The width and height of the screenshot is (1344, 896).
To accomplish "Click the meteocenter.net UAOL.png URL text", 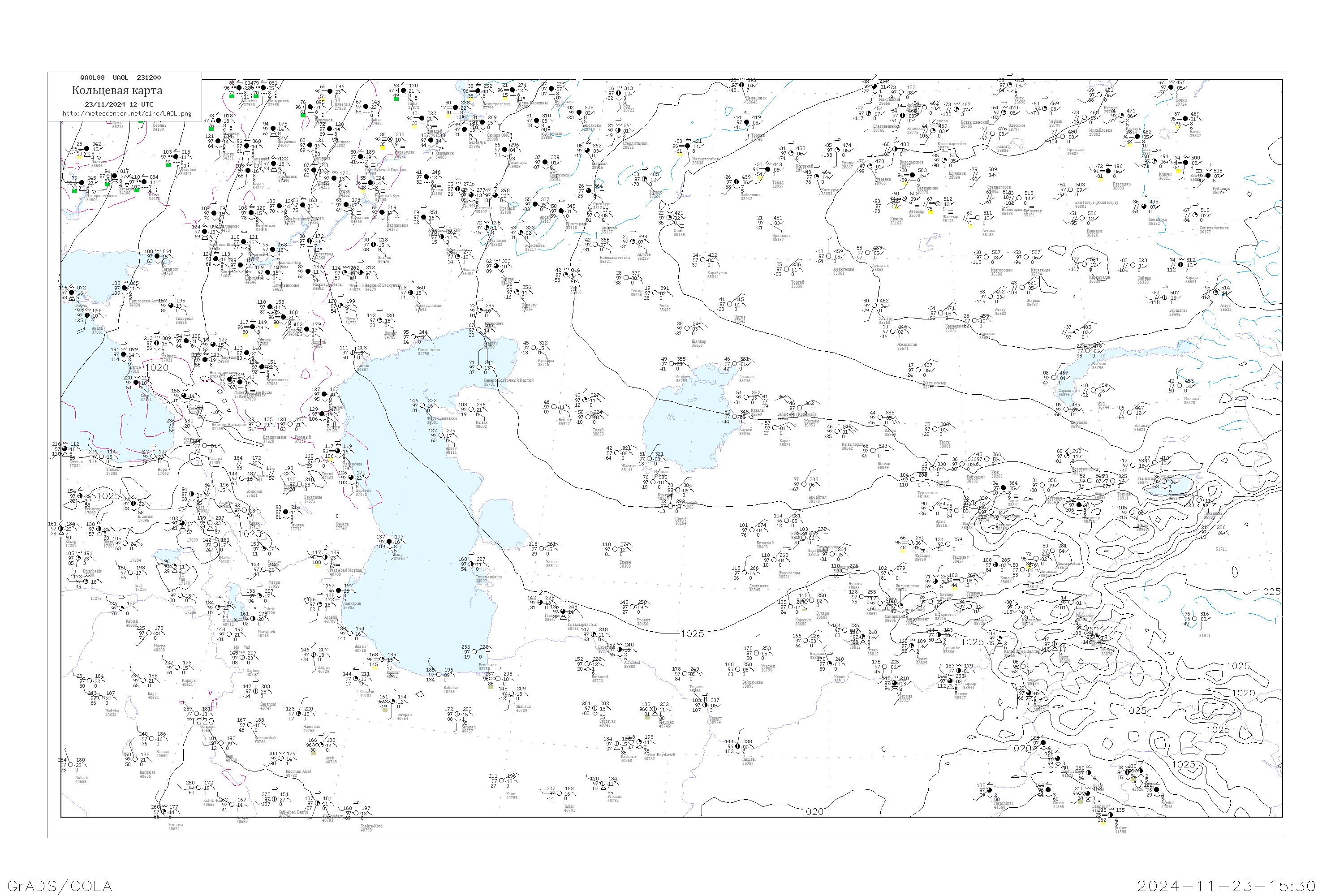I will click(127, 114).
